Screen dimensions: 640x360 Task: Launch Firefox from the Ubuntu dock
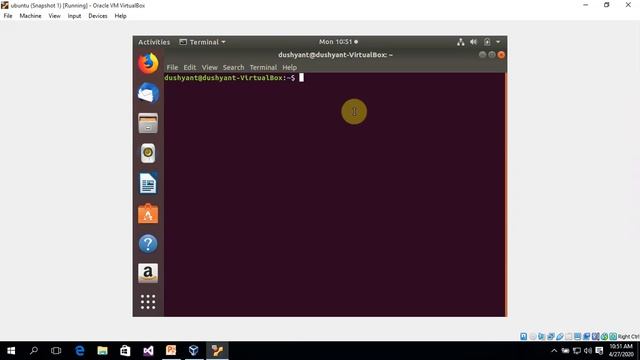coord(148,64)
